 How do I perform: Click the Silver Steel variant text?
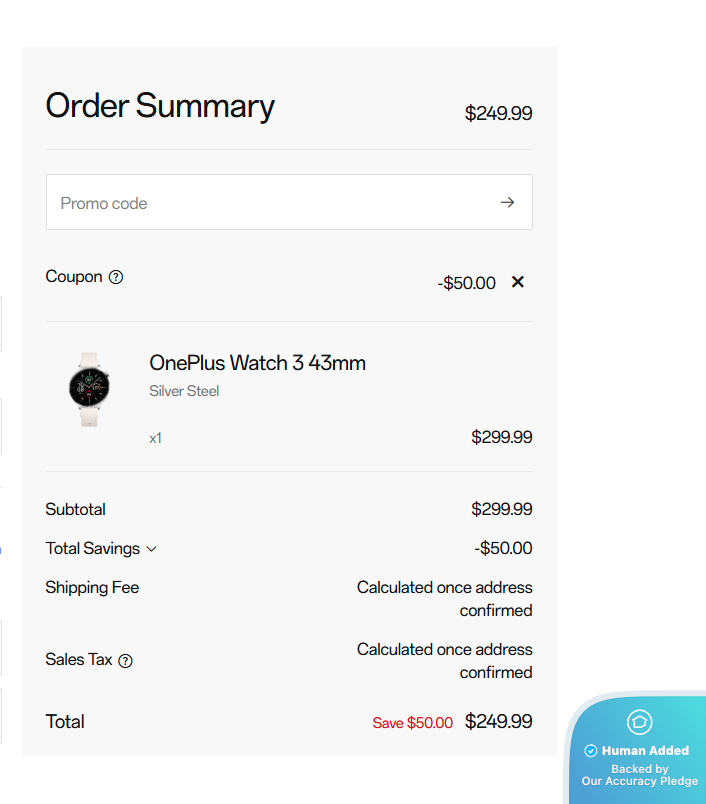pyautogui.click(x=184, y=391)
